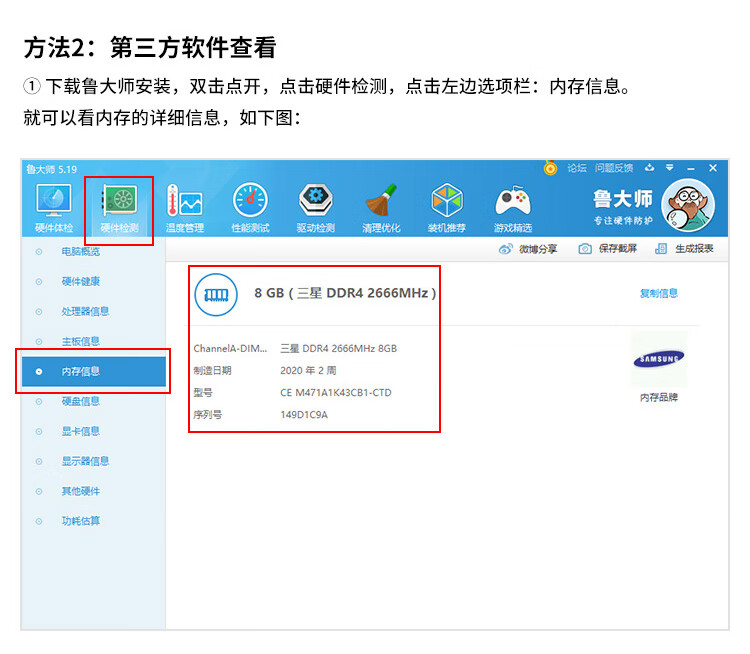Click 保存截屏 to save screenshot
This screenshot has height=654, width=750.
pyautogui.click(x=608, y=248)
